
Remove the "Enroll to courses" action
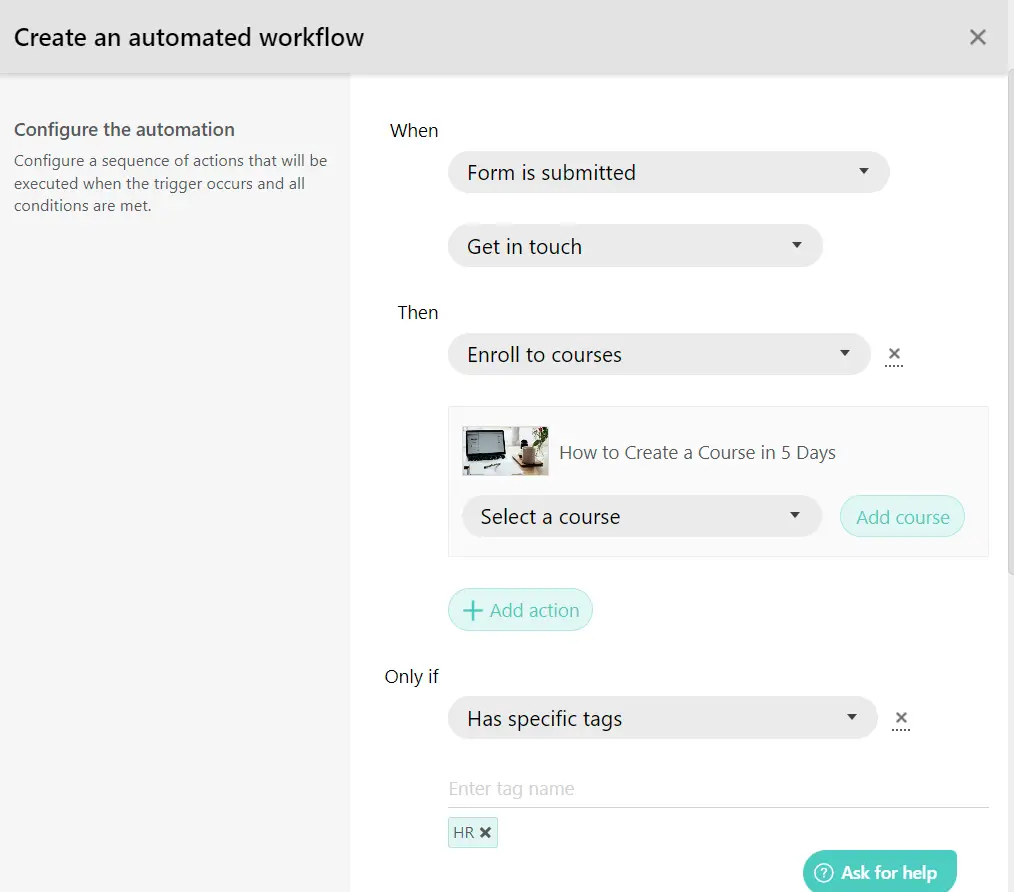(894, 354)
